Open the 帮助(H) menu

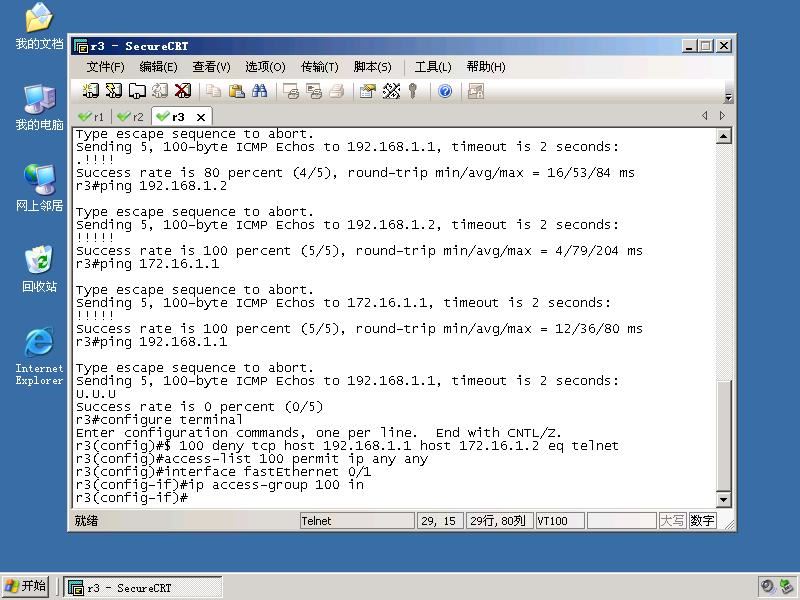(486, 67)
